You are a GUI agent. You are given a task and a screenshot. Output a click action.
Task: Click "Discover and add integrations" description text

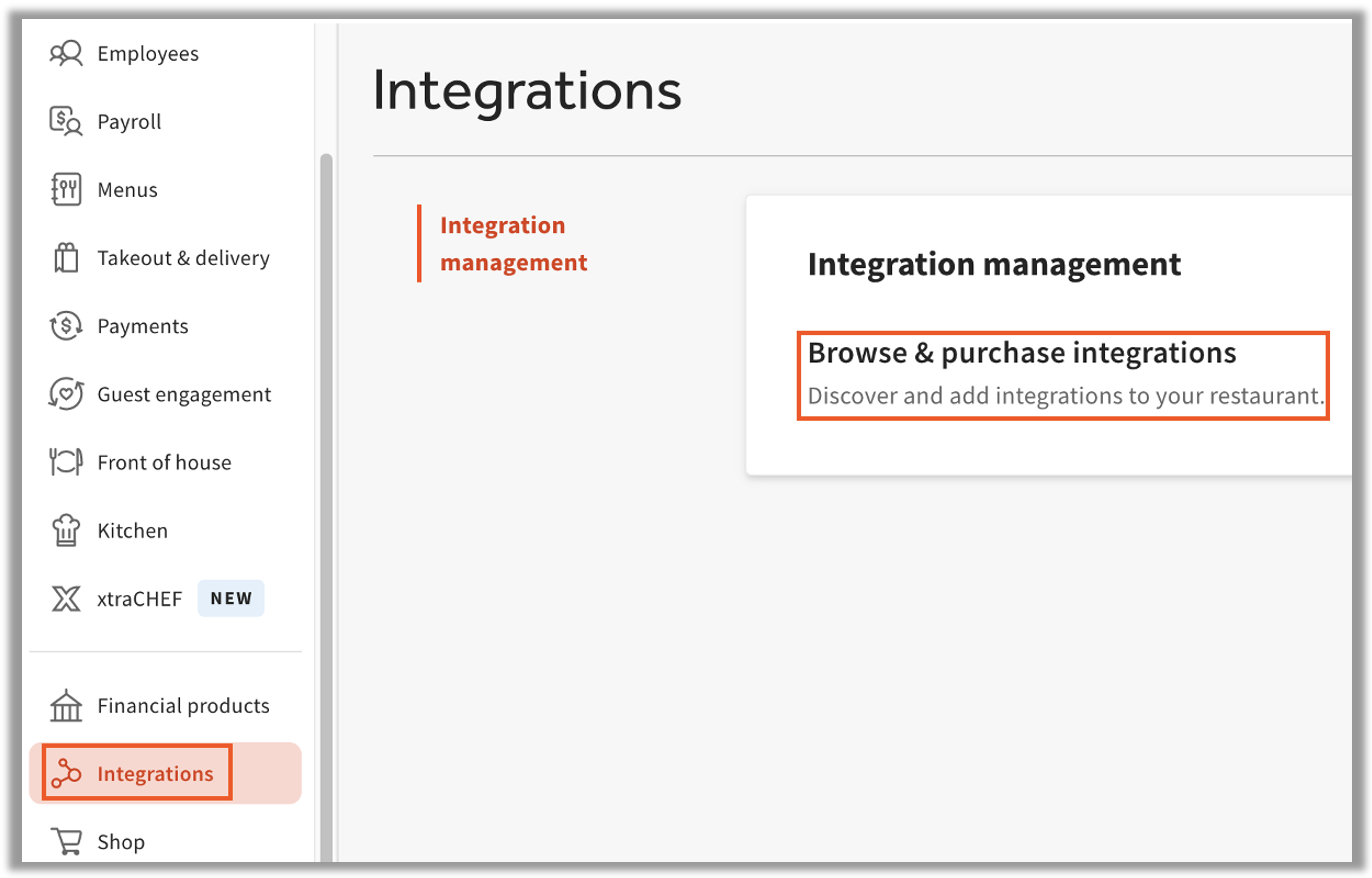point(1065,397)
